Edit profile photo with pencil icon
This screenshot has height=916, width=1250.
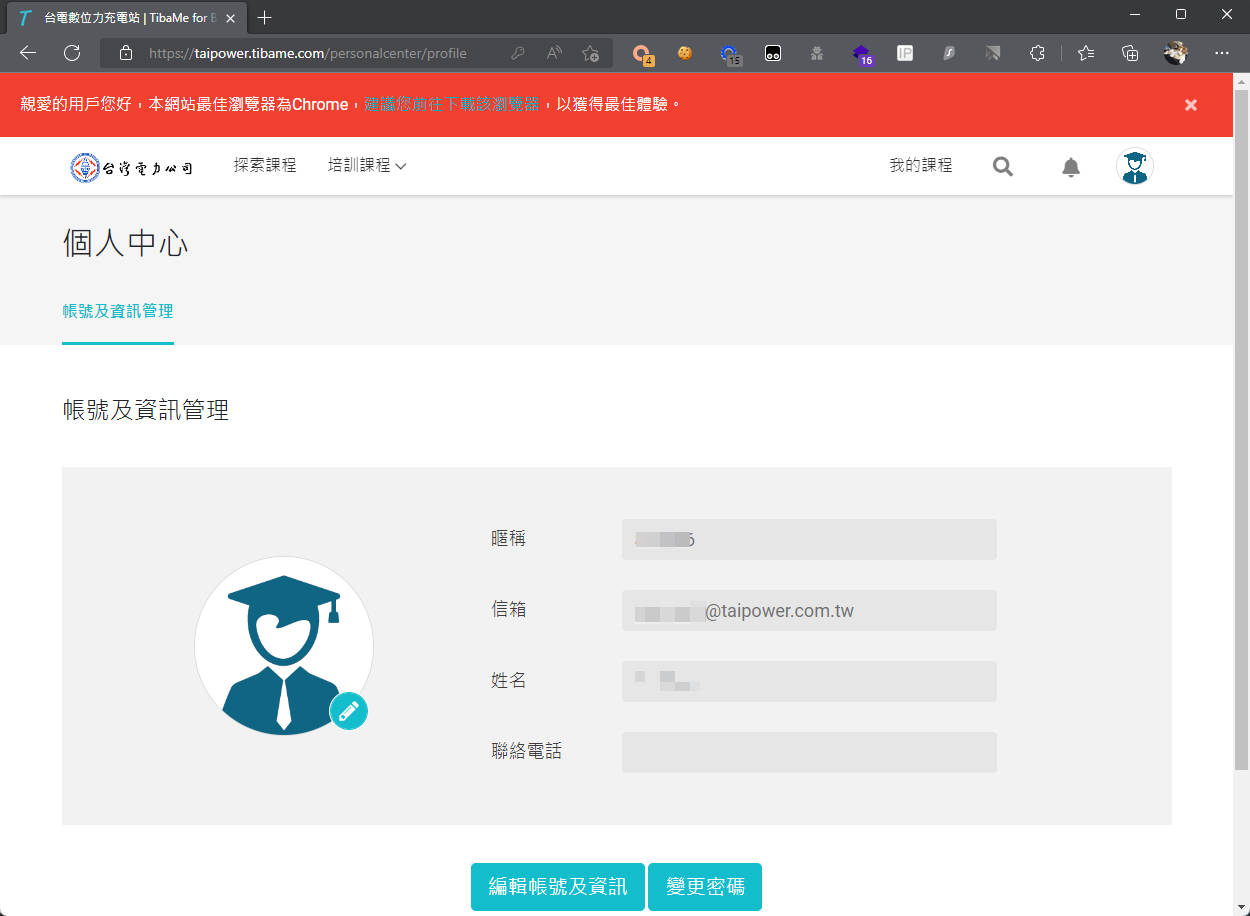pyautogui.click(x=349, y=711)
